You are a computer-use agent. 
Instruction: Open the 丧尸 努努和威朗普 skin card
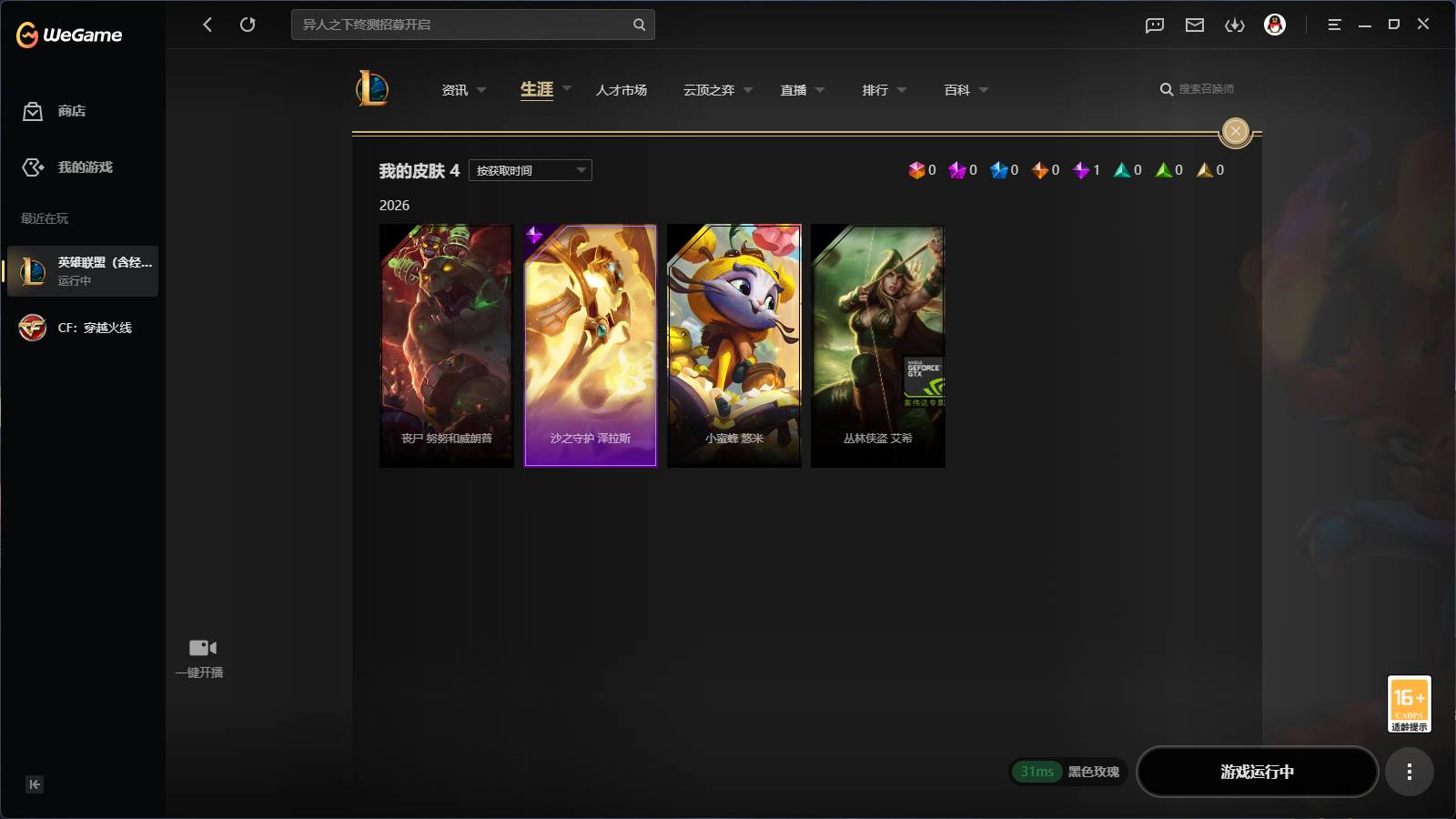(447, 346)
